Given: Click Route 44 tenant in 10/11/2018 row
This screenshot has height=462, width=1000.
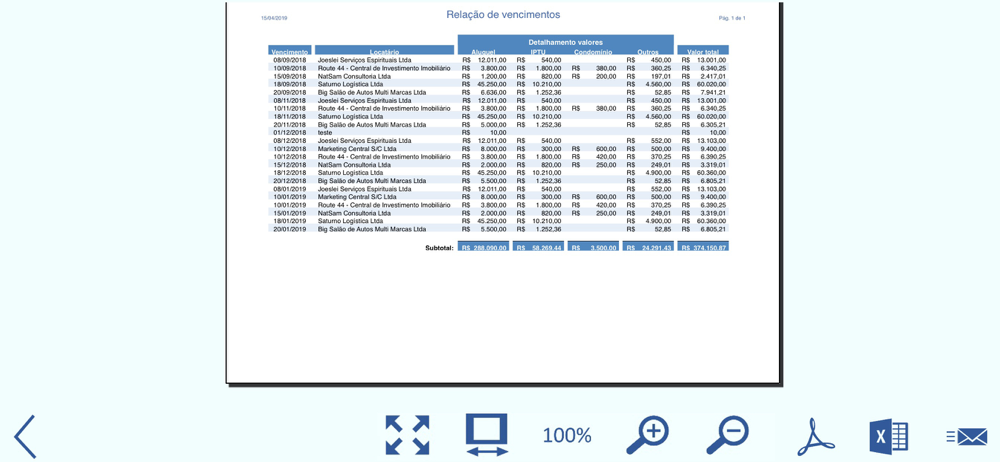Looking at the screenshot, I should [384, 108].
